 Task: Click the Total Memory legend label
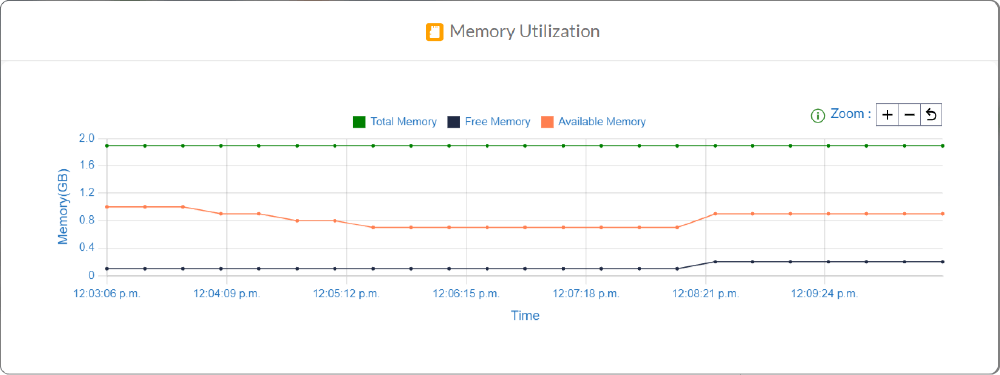pos(403,121)
